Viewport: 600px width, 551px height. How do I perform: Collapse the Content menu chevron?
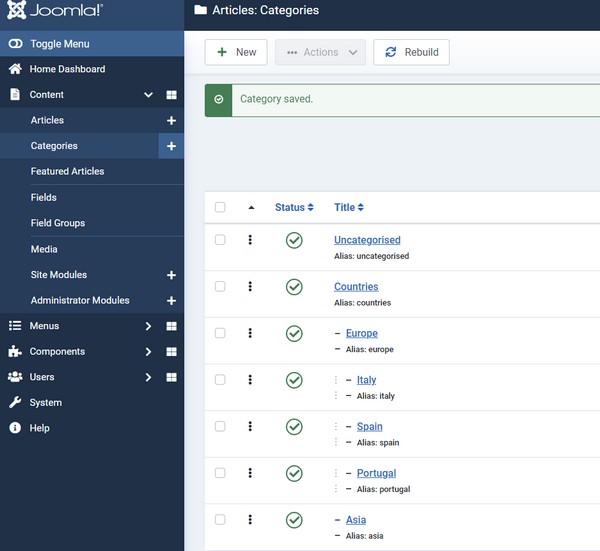coord(148,95)
